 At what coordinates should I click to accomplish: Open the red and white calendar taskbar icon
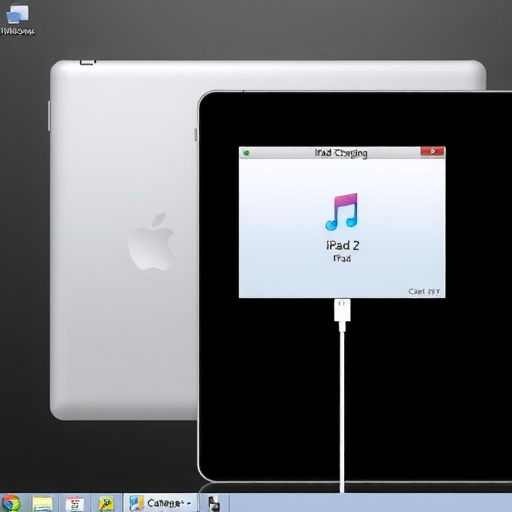point(75,504)
